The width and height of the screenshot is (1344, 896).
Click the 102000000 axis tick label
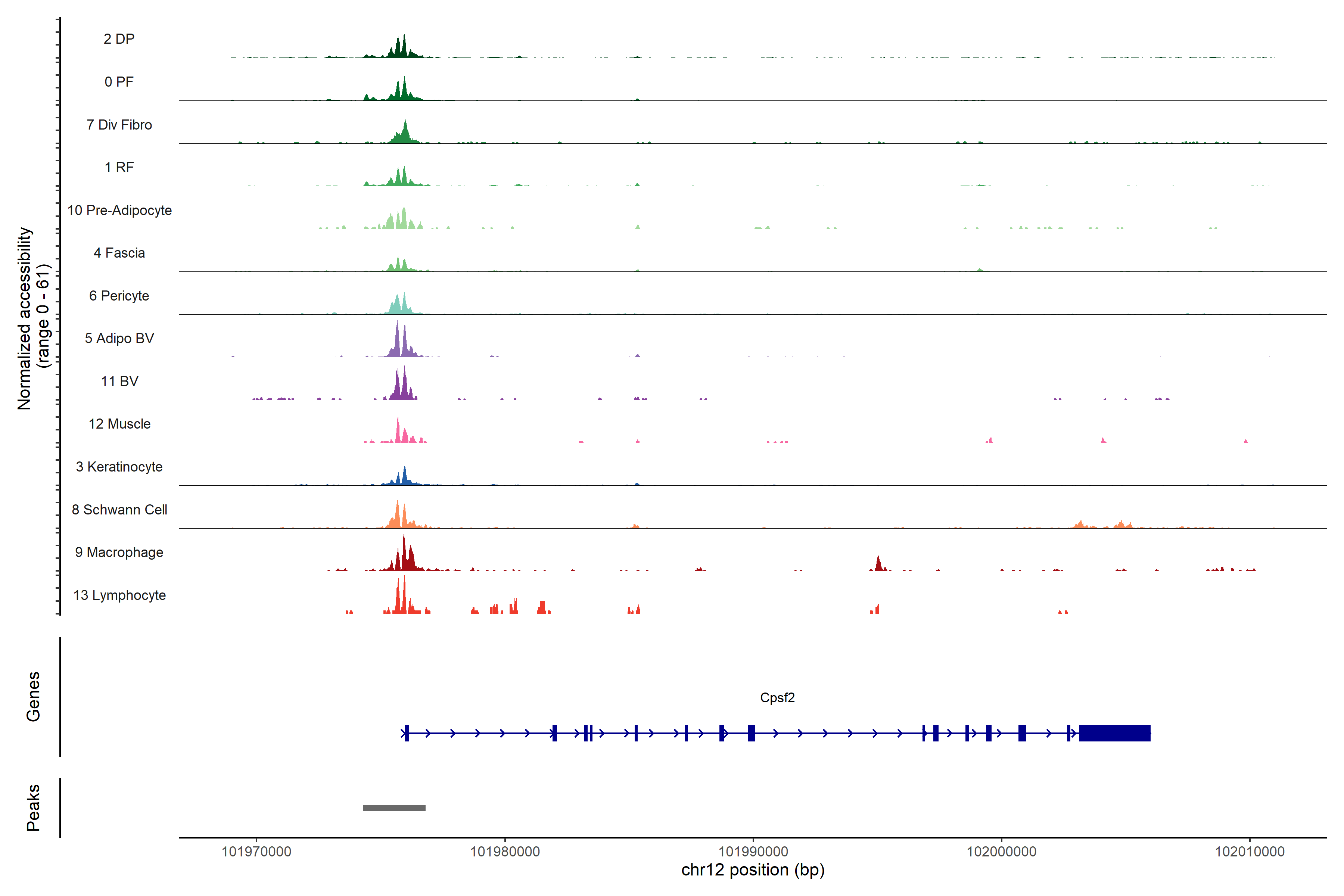coord(1001,852)
